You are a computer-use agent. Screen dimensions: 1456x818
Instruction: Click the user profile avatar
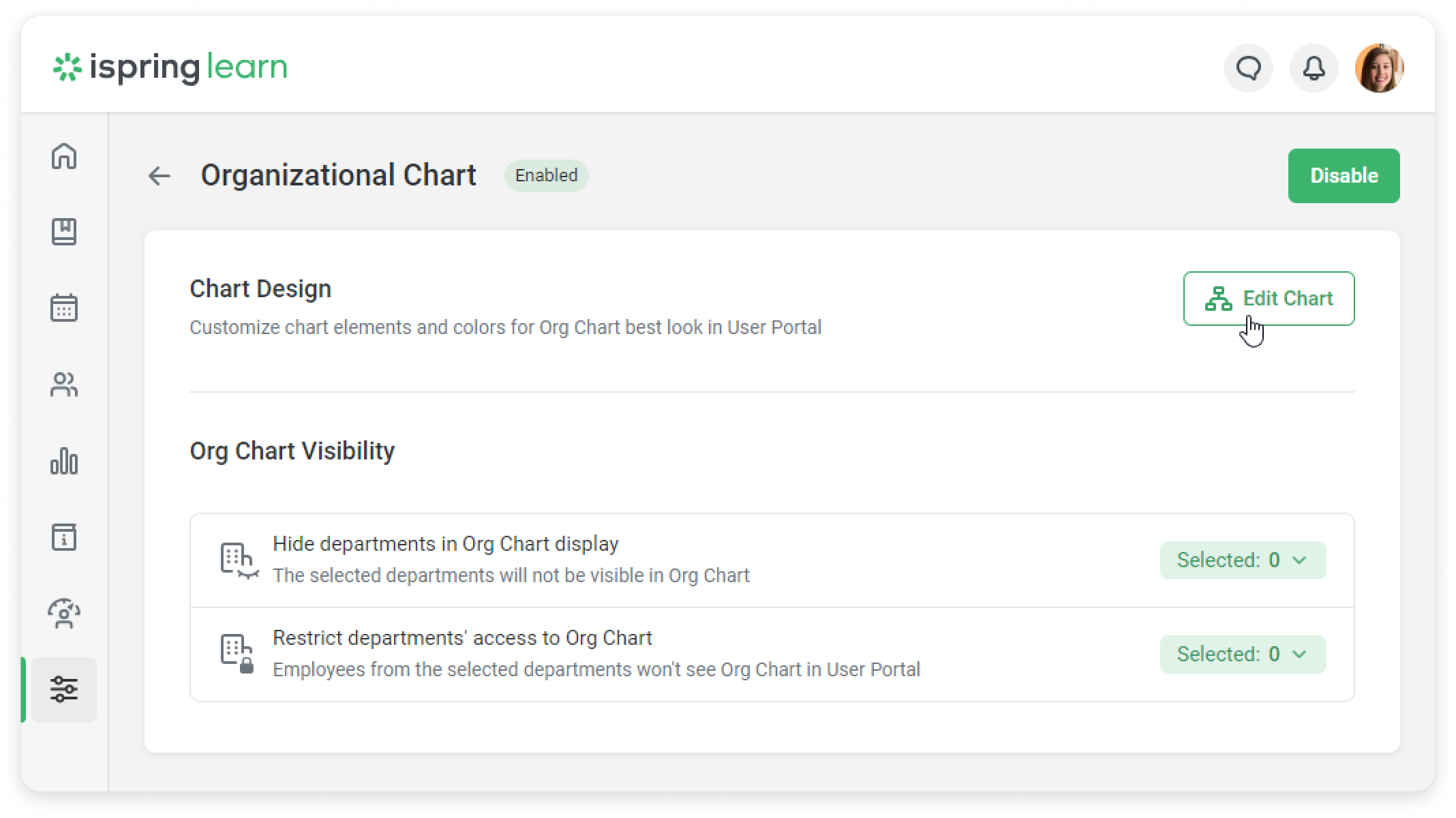click(x=1379, y=68)
